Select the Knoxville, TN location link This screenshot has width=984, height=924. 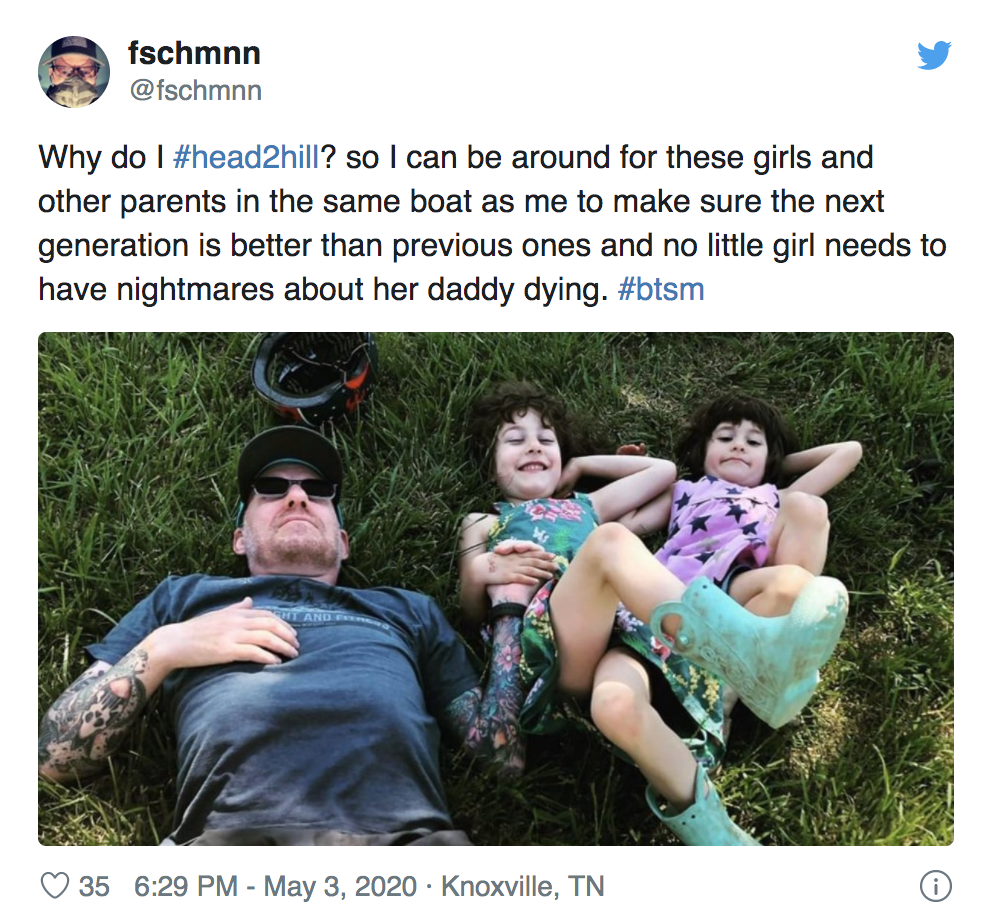point(523,886)
